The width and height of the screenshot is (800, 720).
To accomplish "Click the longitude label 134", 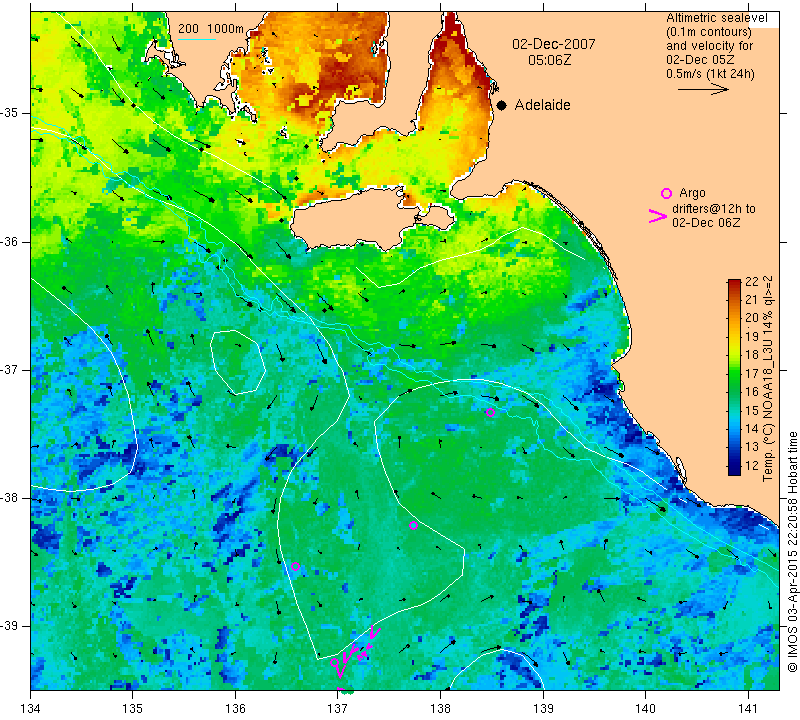I will point(31,708).
